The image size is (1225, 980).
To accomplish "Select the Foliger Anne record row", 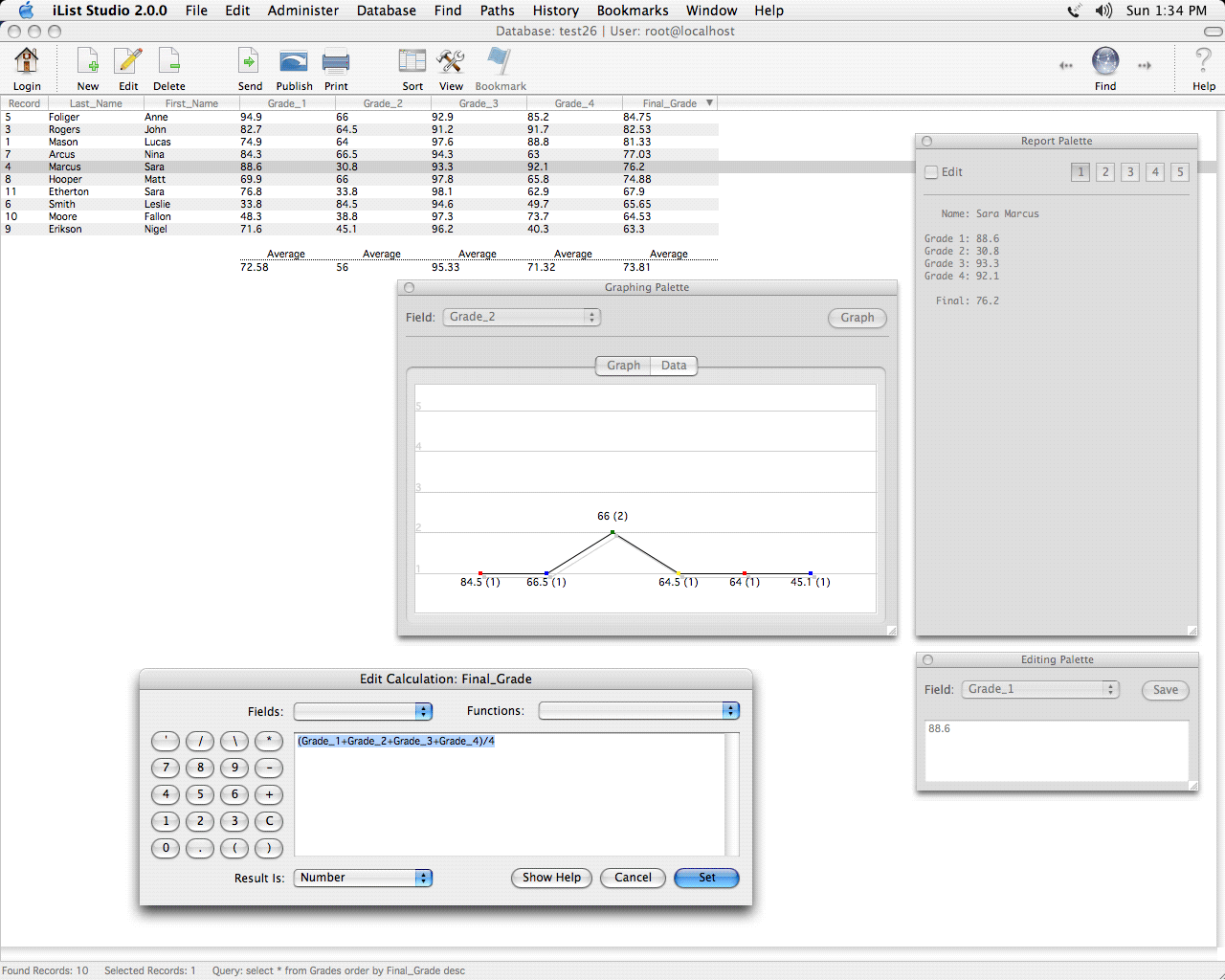I will click(359, 117).
